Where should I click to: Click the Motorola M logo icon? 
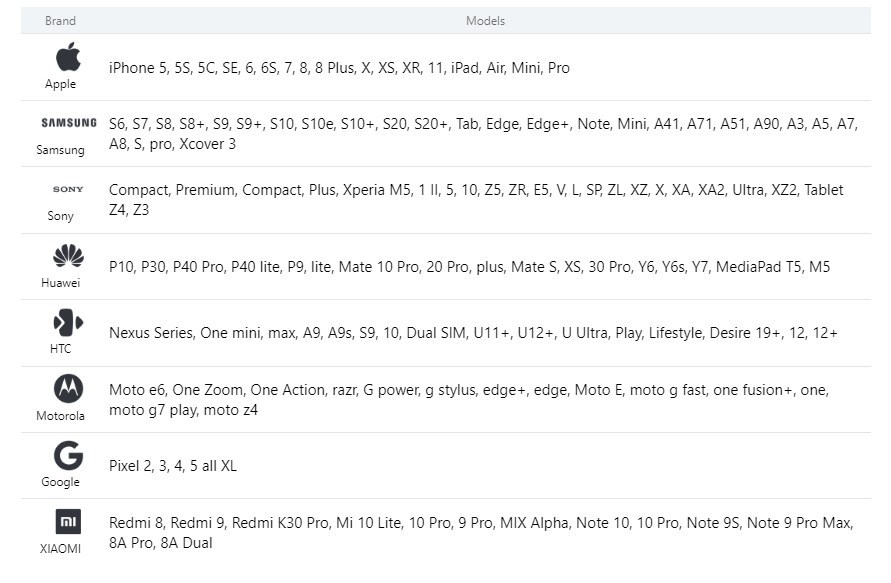click(68, 388)
